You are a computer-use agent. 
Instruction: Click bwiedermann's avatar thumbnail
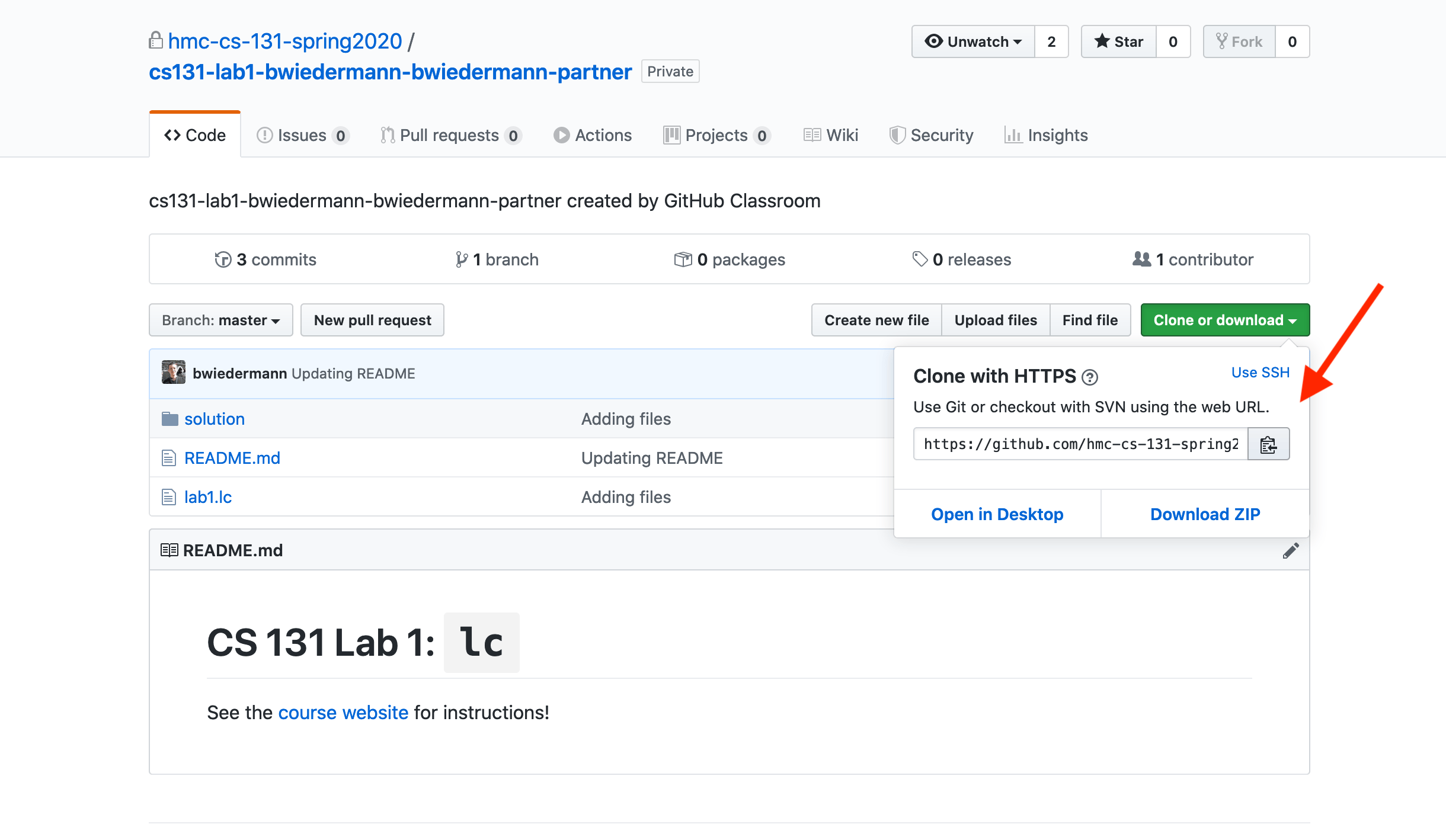coord(174,373)
